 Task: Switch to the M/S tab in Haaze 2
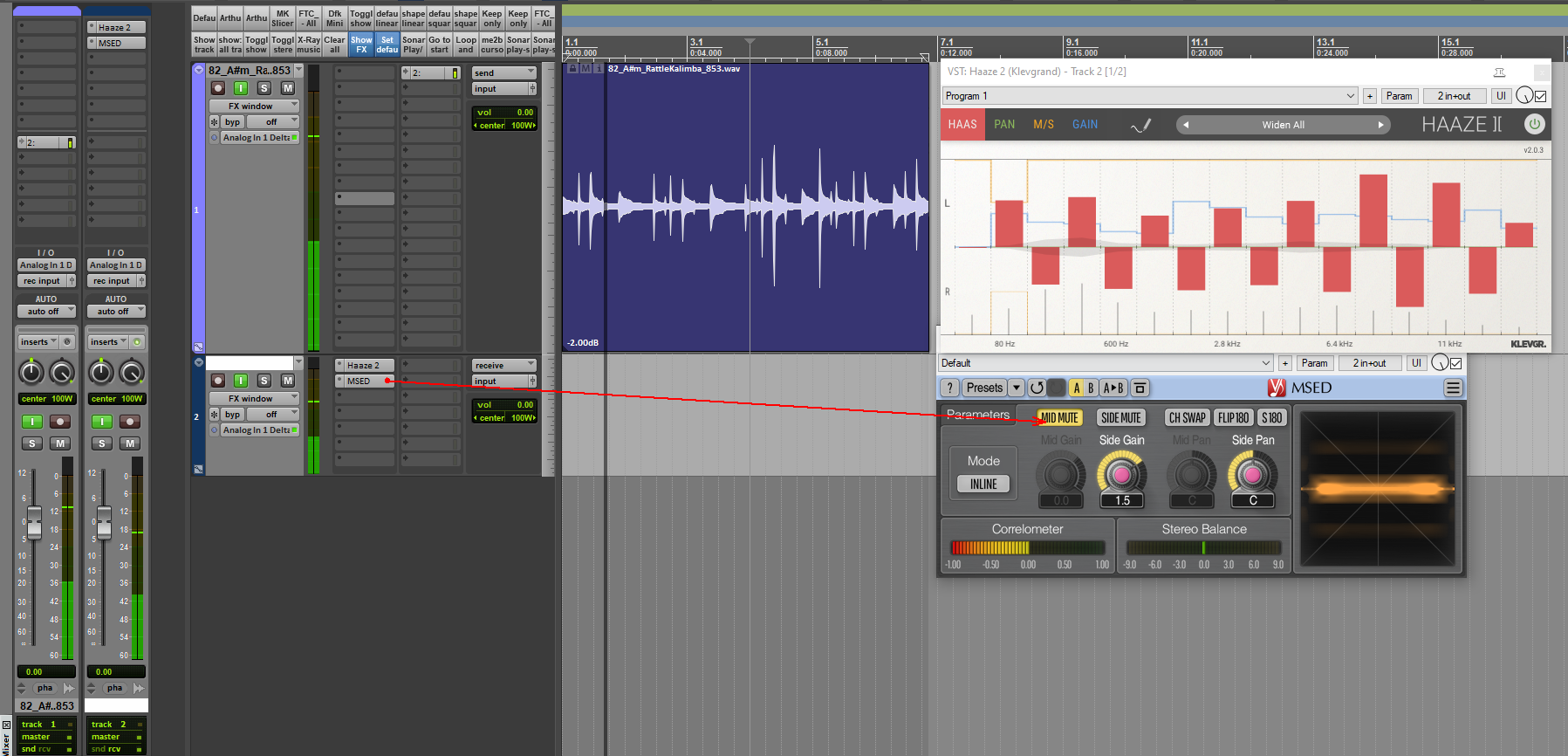tap(1044, 125)
